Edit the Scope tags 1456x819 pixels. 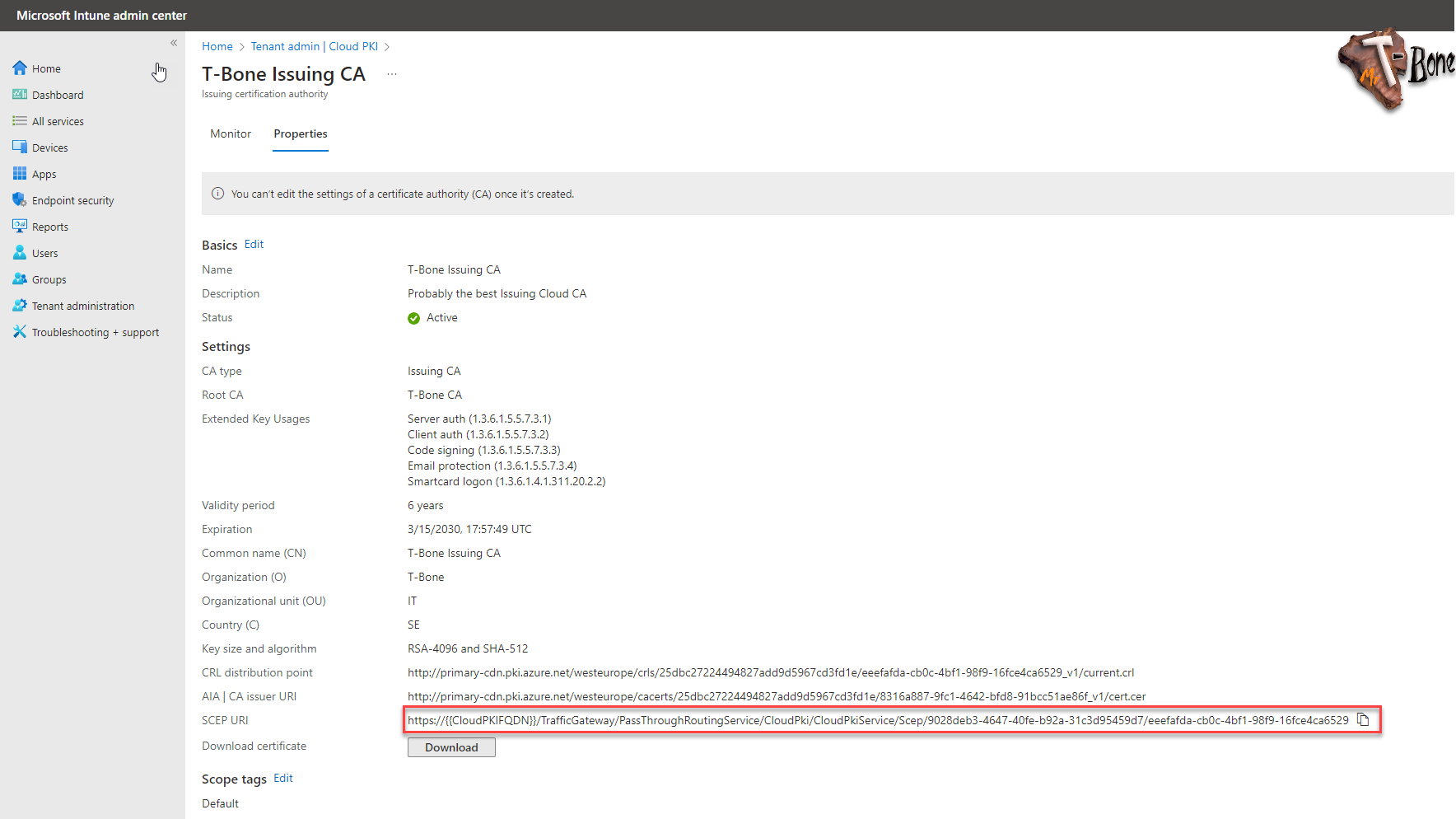282,778
